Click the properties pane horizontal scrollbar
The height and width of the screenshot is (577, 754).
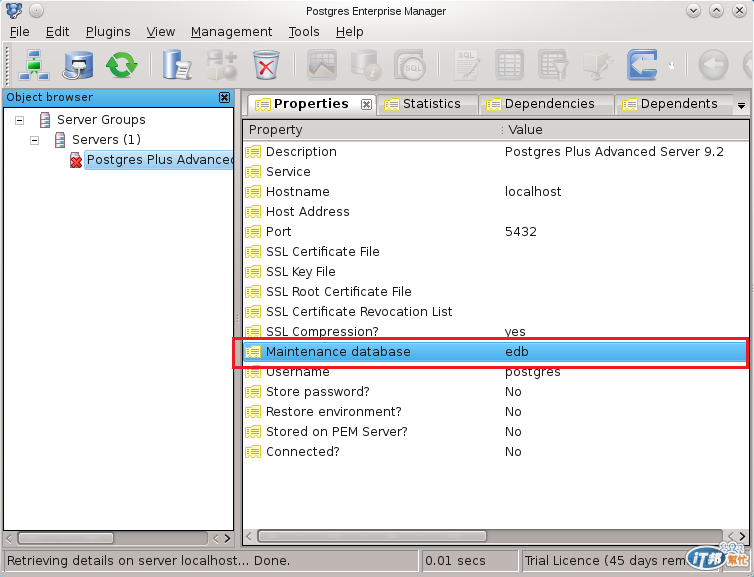click(x=372, y=536)
